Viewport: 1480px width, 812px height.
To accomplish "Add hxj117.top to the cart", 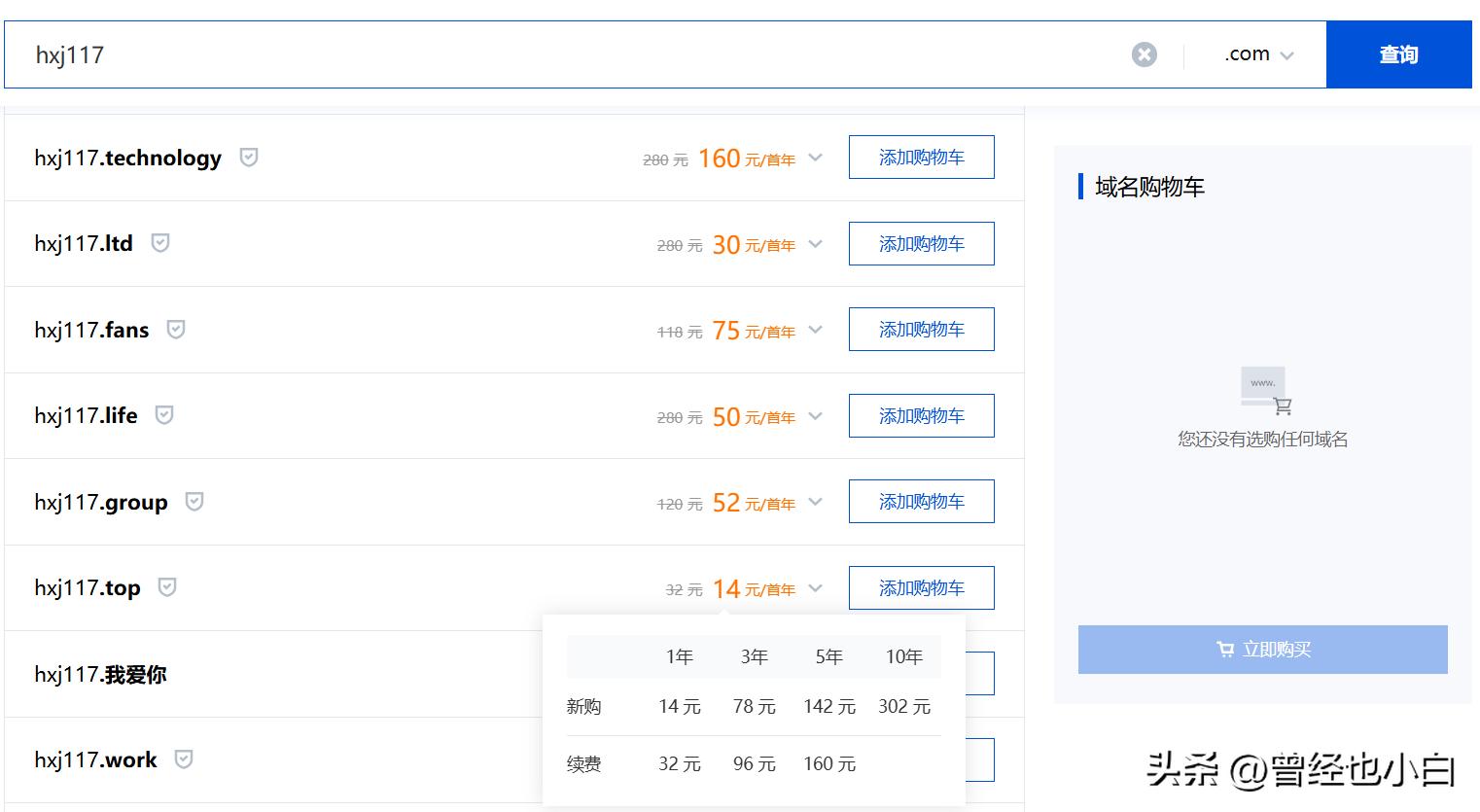I will (921, 588).
